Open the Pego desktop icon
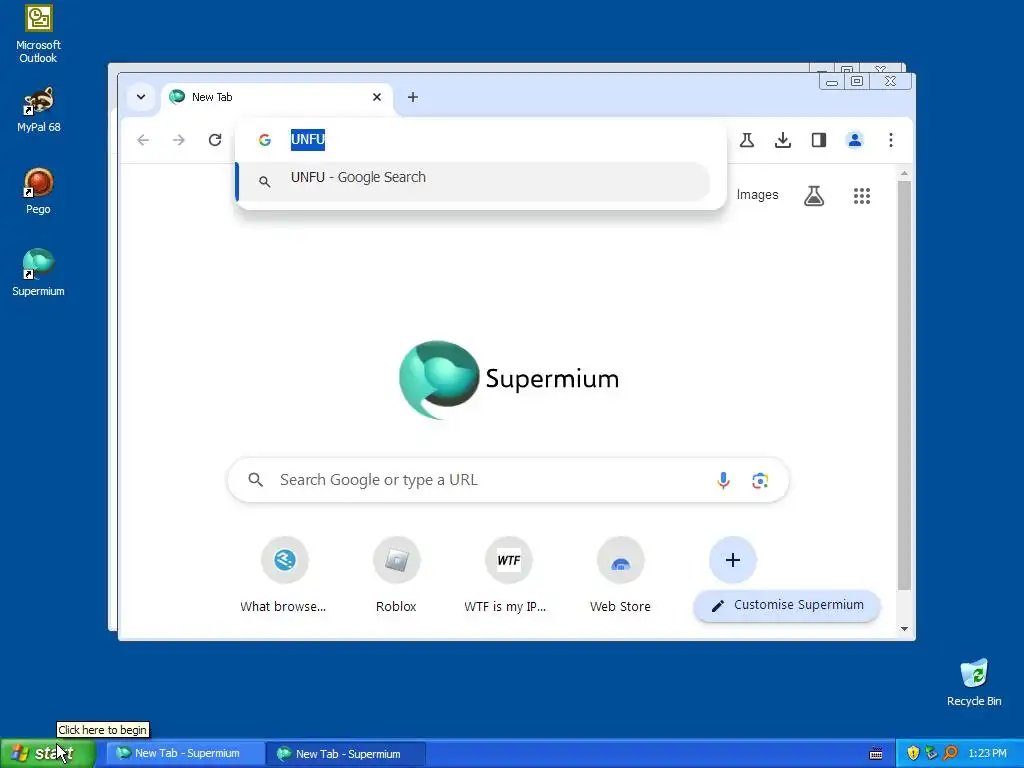Image resolution: width=1024 pixels, height=768 pixels. click(x=38, y=191)
